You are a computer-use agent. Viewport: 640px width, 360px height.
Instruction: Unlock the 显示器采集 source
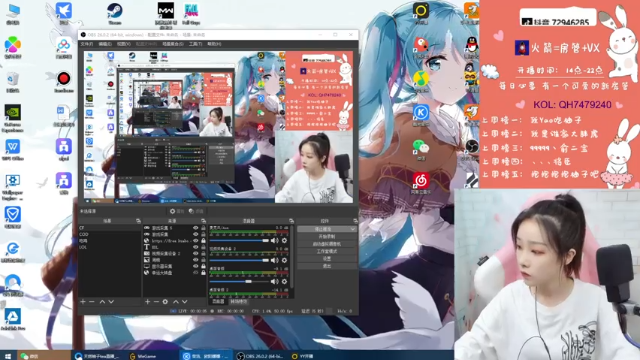[x=203, y=266]
